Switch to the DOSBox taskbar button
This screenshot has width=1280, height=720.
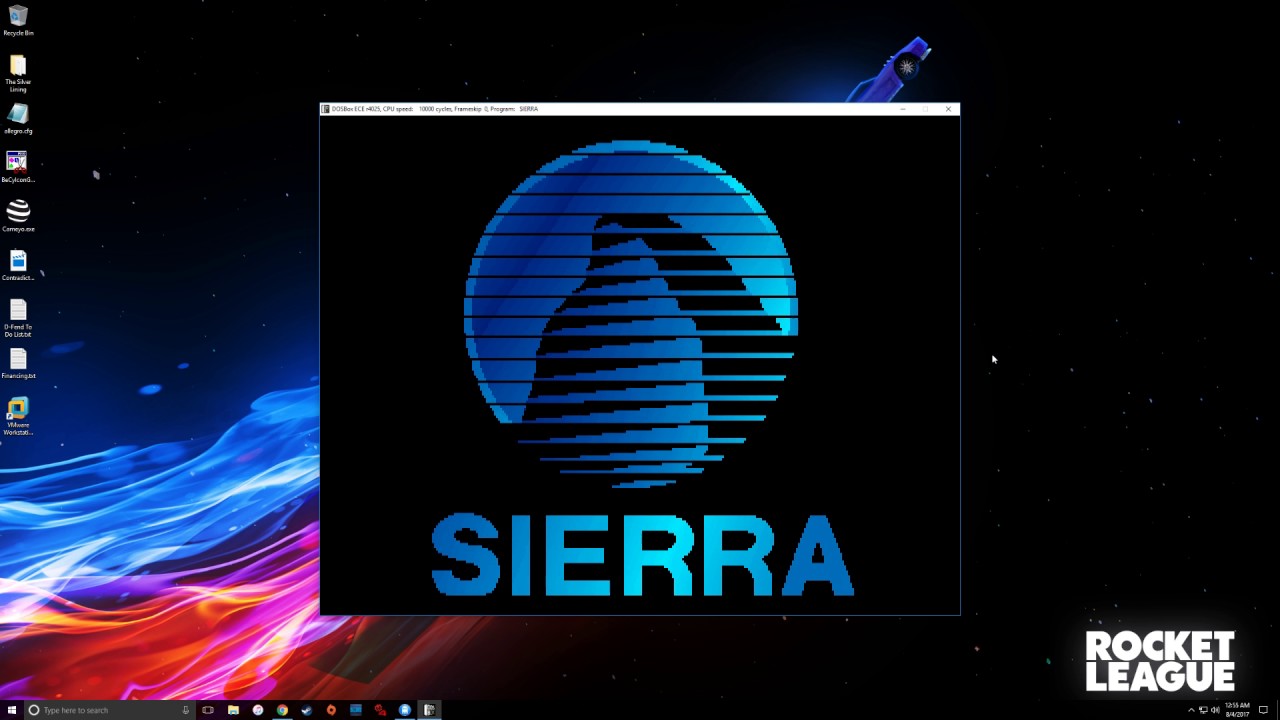click(429, 710)
